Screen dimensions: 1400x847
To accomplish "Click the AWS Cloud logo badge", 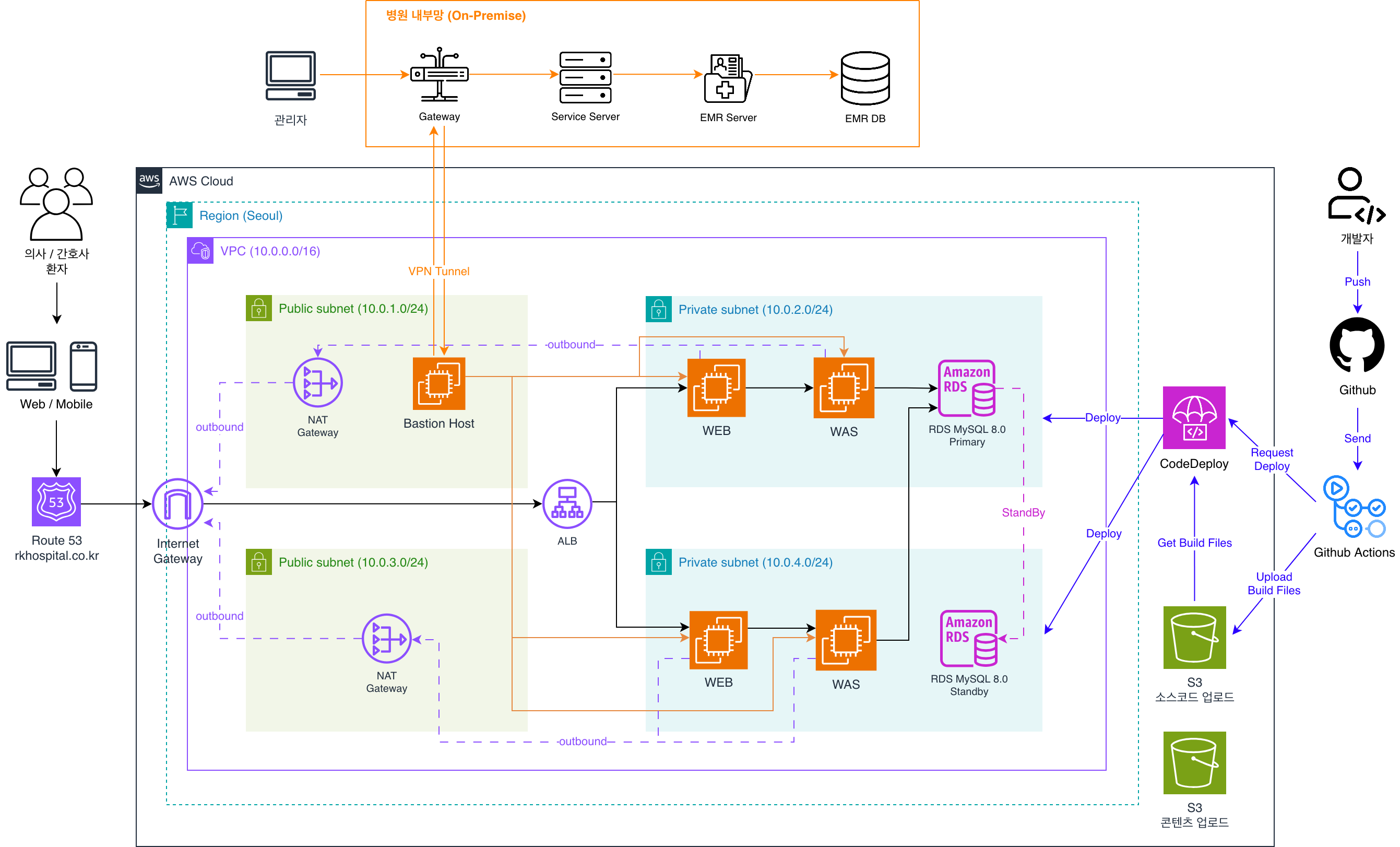I will (149, 180).
